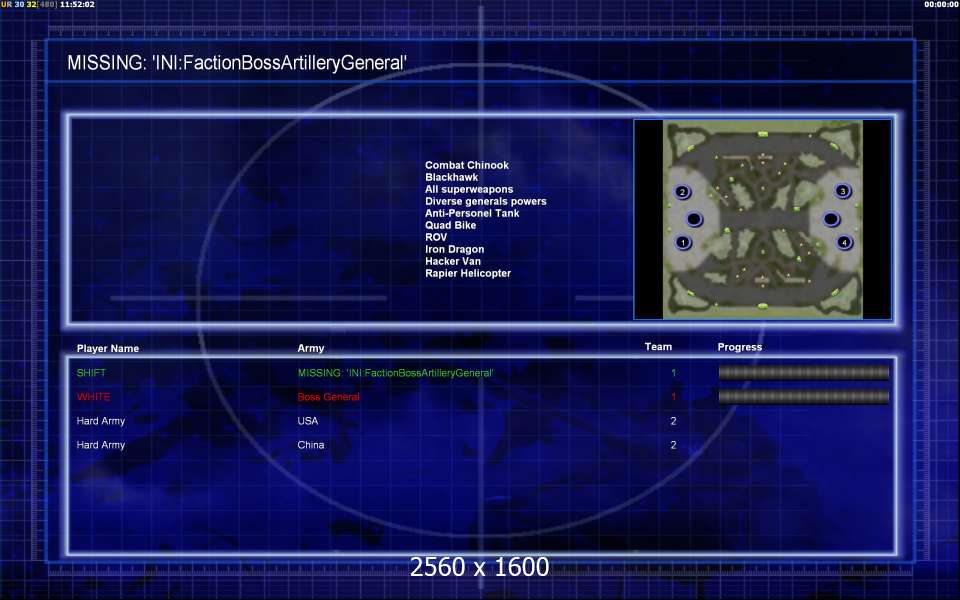Click the Progress column header
Viewport: 960px width, 600px height.
coord(739,347)
